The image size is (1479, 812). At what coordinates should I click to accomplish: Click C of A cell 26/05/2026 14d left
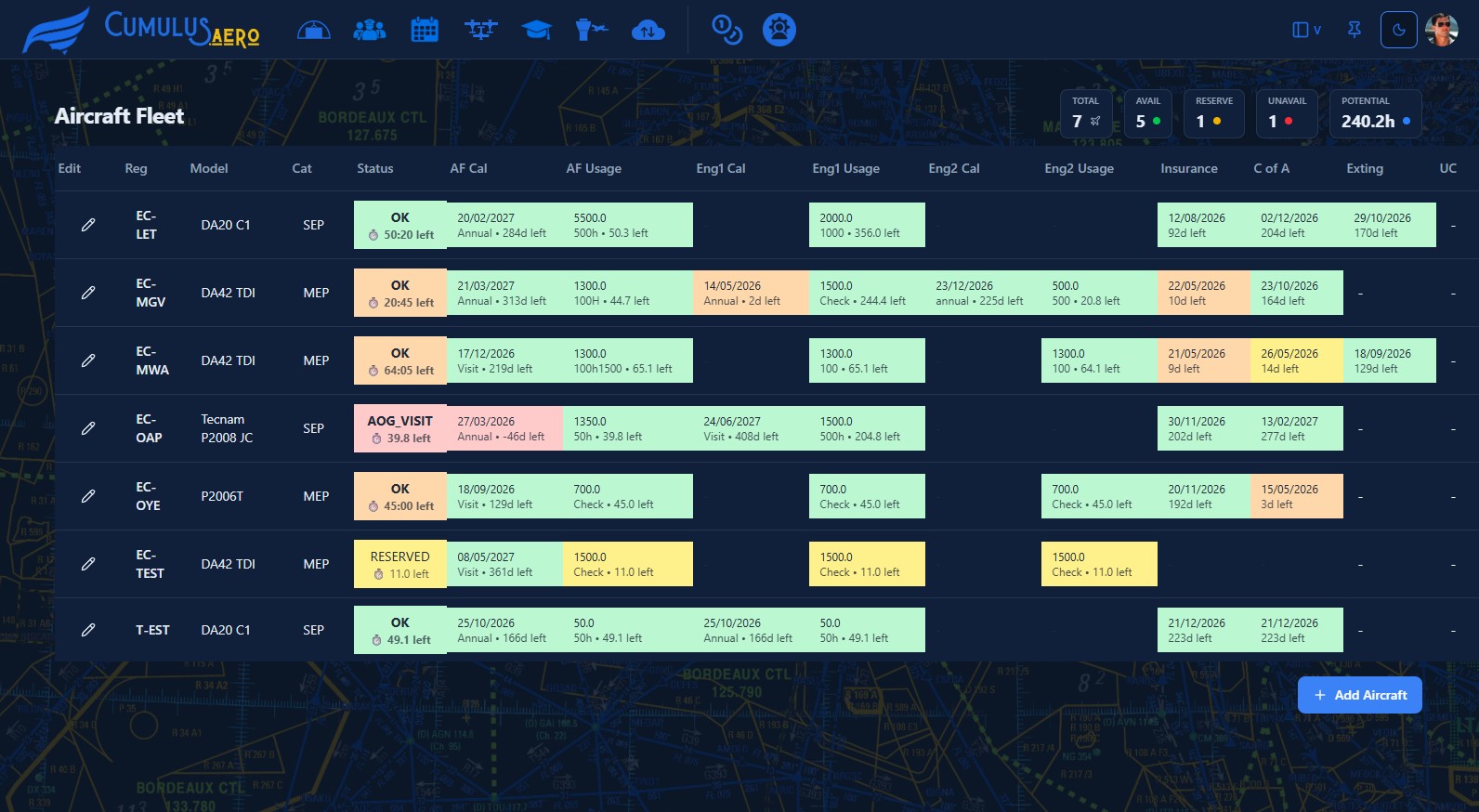[x=1297, y=360]
